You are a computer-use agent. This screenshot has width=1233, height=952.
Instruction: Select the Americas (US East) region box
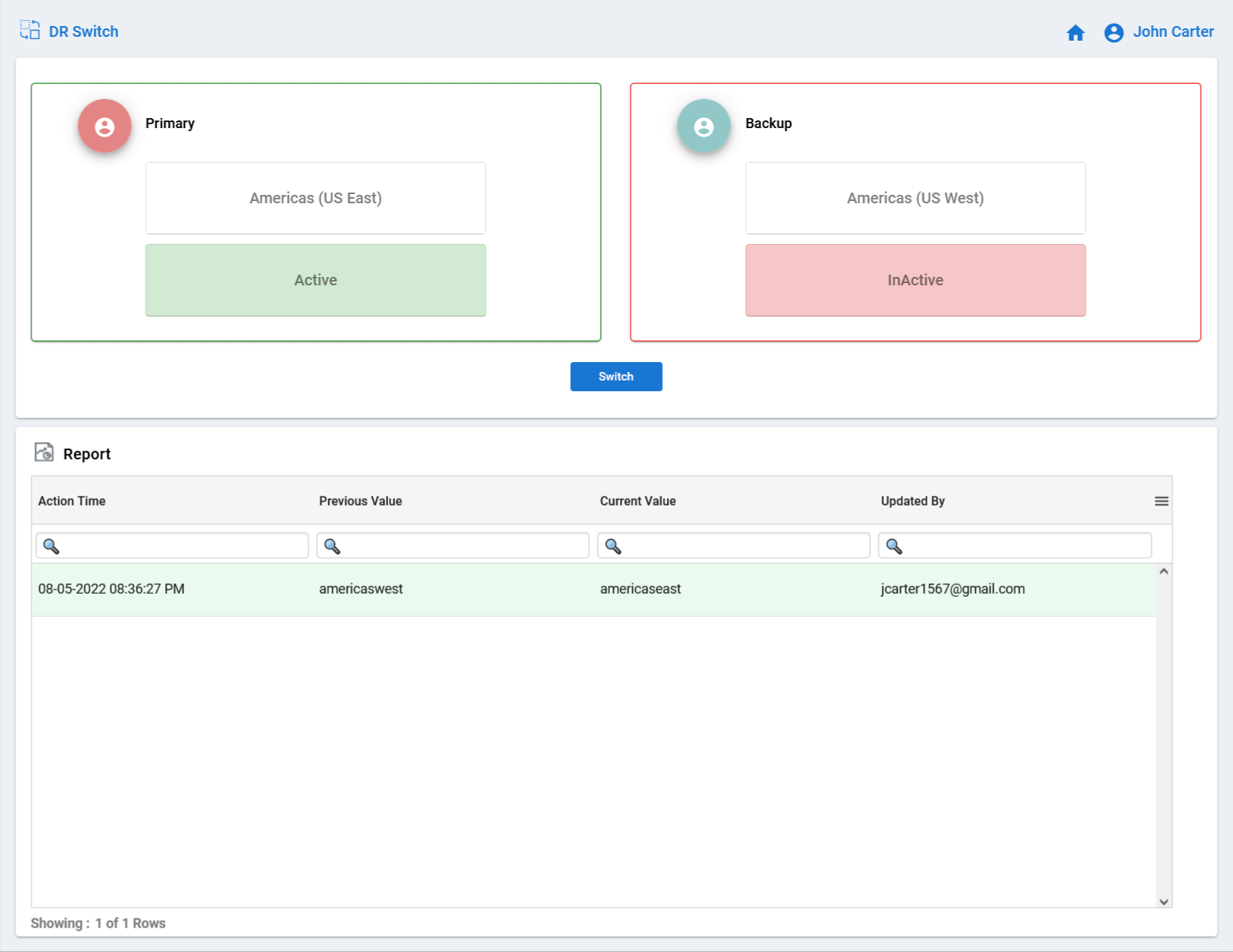coord(315,198)
